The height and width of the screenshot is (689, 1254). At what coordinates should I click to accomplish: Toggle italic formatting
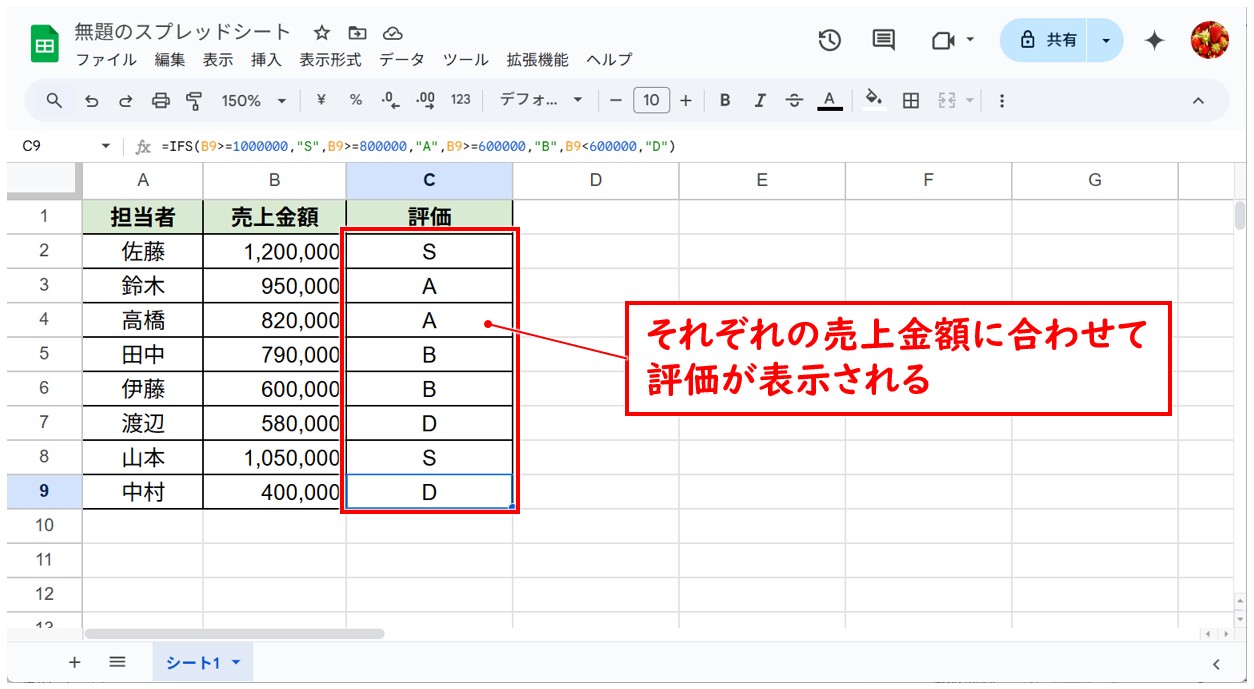(760, 100)
